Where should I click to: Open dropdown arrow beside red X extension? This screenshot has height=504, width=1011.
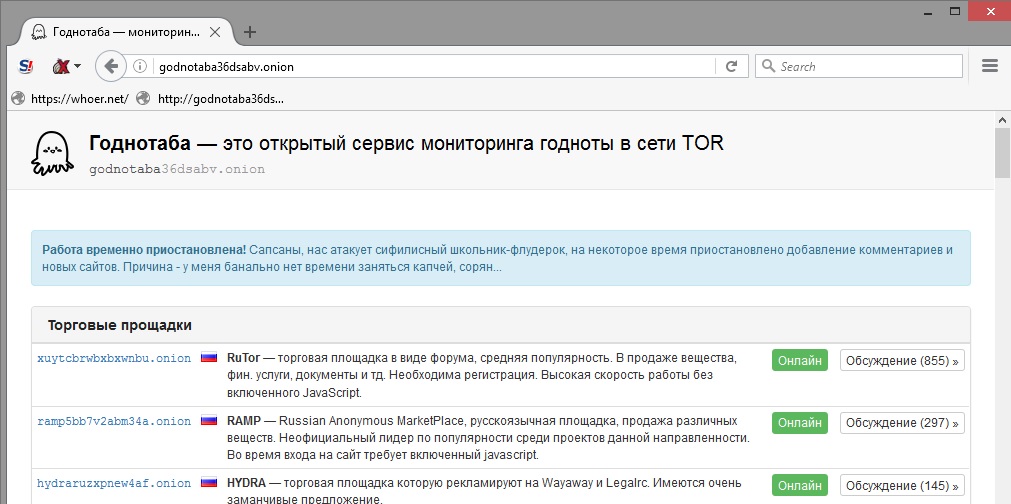point(77,66)
